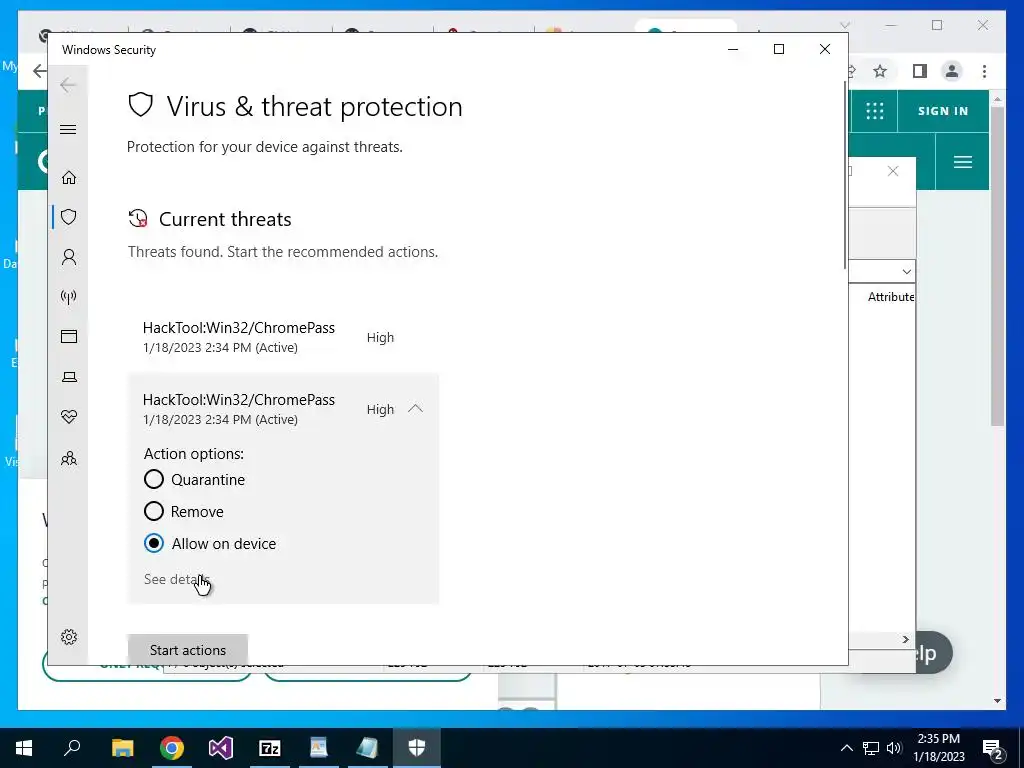Click the Windows Security window scrollbar

tap(845, 173)
